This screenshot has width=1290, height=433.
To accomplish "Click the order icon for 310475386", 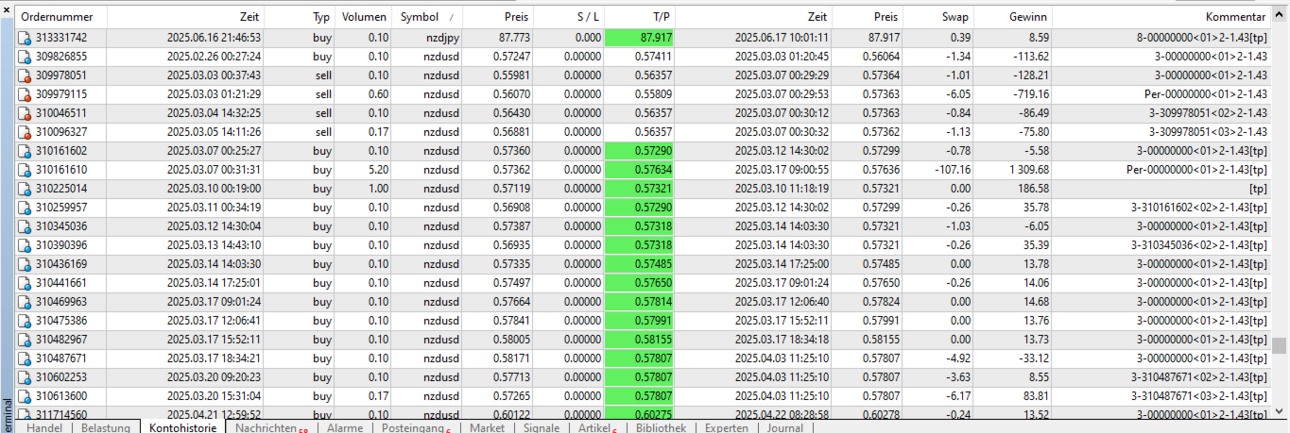I will click(x=25, y=320).
